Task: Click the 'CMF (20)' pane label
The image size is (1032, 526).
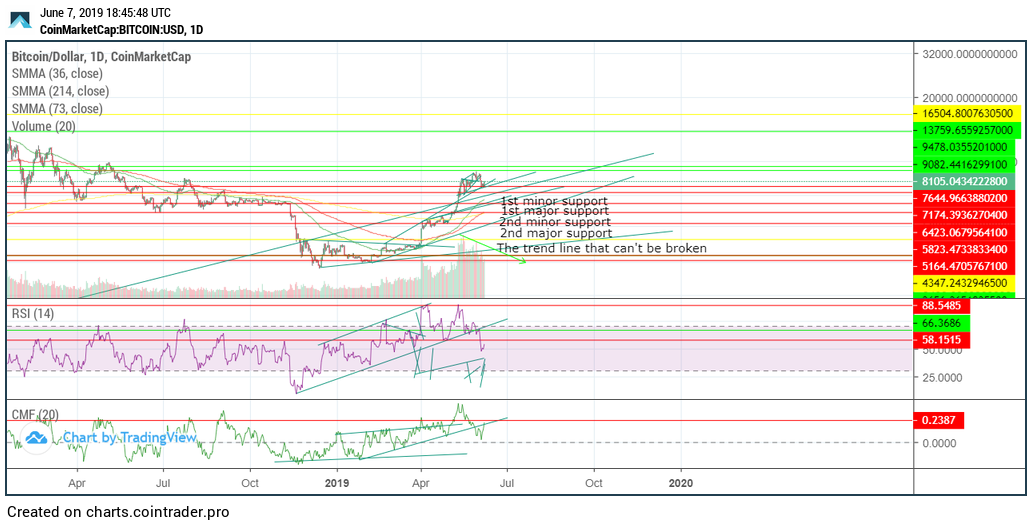Action: click(36, 415)
